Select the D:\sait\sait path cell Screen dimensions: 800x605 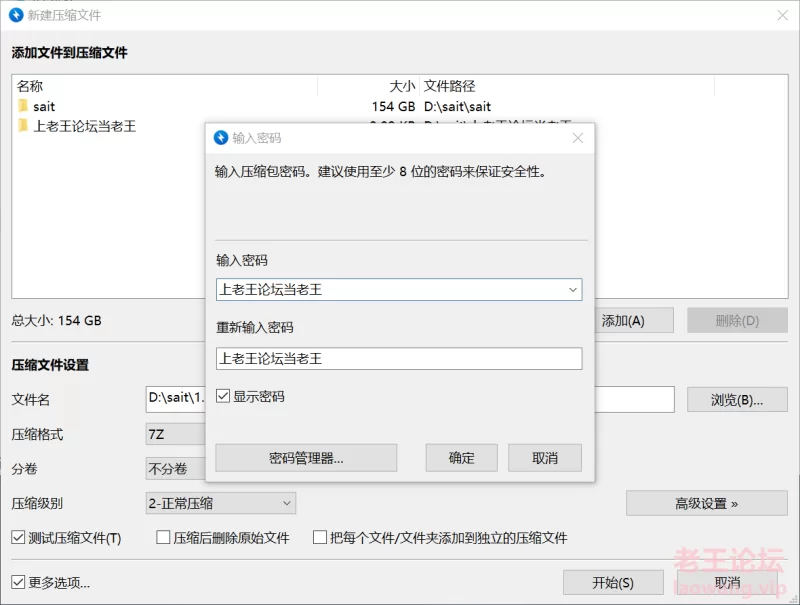point(457,106)
